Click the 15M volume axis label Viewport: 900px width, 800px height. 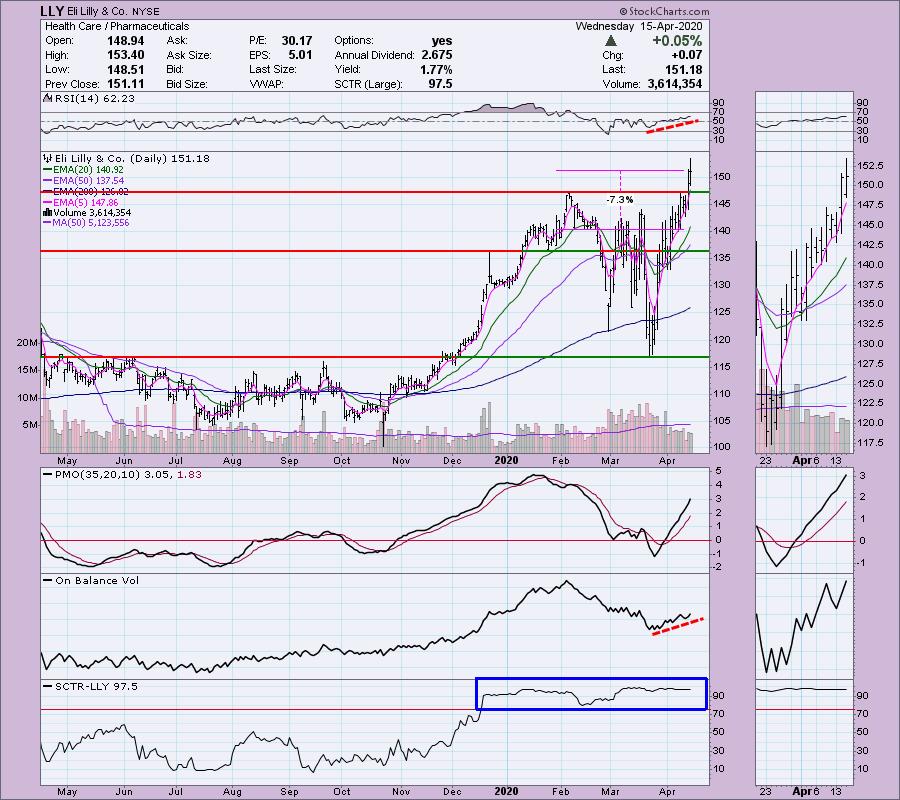[27, 370]
